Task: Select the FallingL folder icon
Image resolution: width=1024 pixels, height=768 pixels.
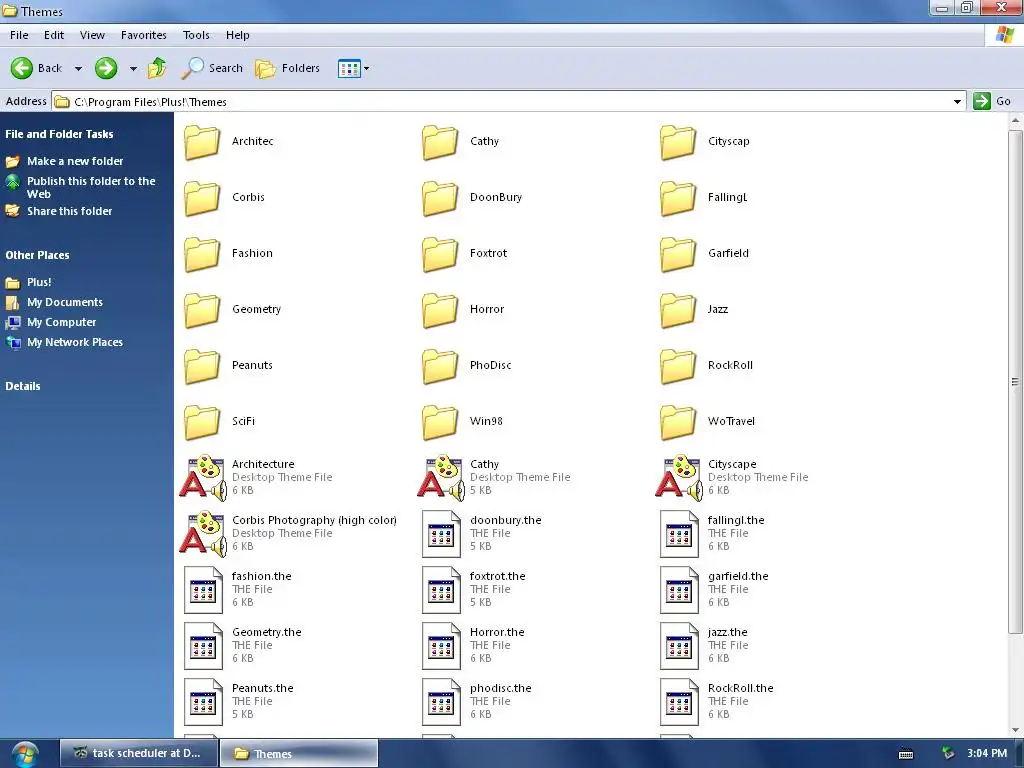Action: click(678, 198)
